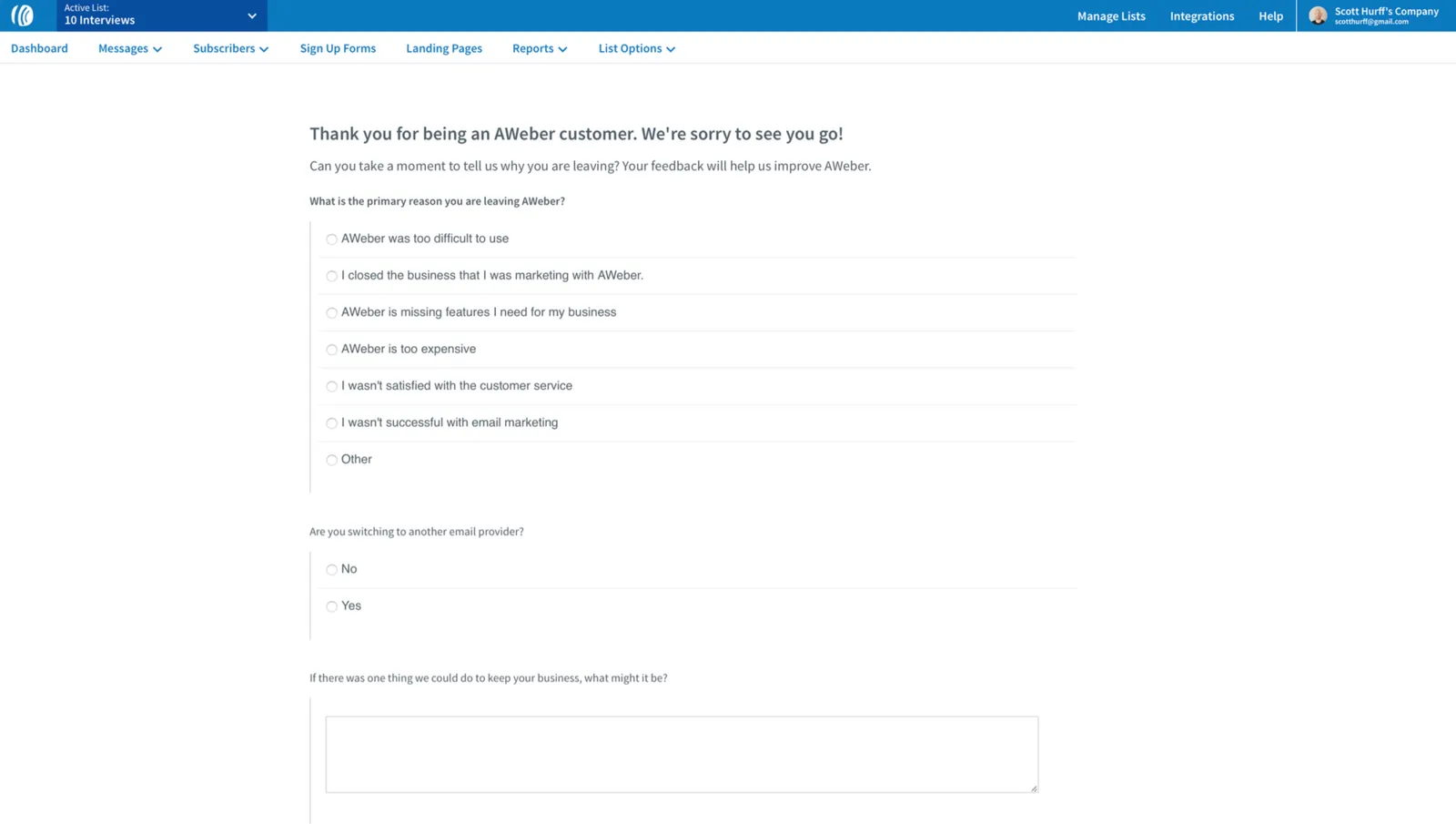This screenshot has height=824, width=1456.
Task: Click the primary reason question text
Action: point(437,201)
